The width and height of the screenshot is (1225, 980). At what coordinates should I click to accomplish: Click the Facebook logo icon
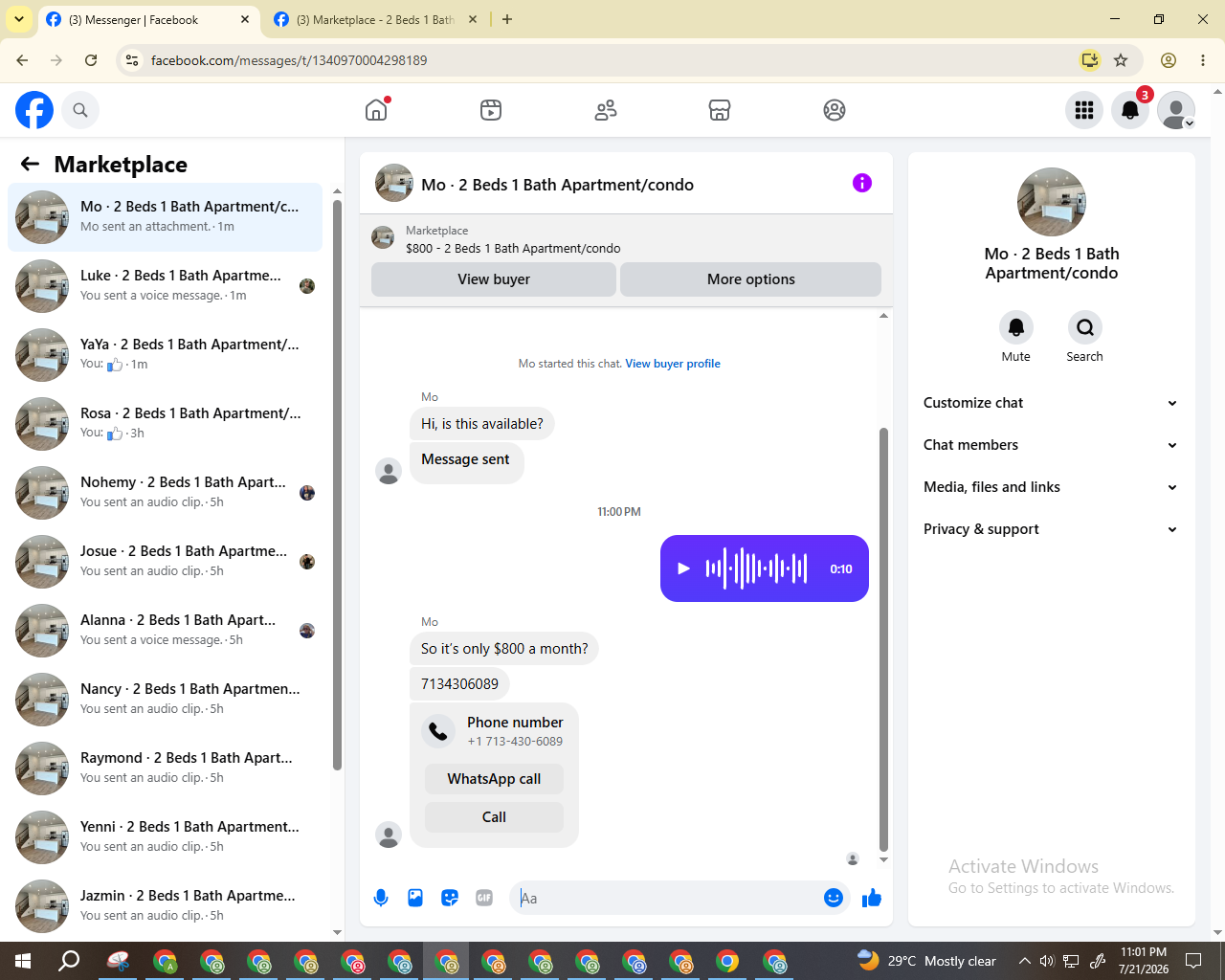(34, 110)
